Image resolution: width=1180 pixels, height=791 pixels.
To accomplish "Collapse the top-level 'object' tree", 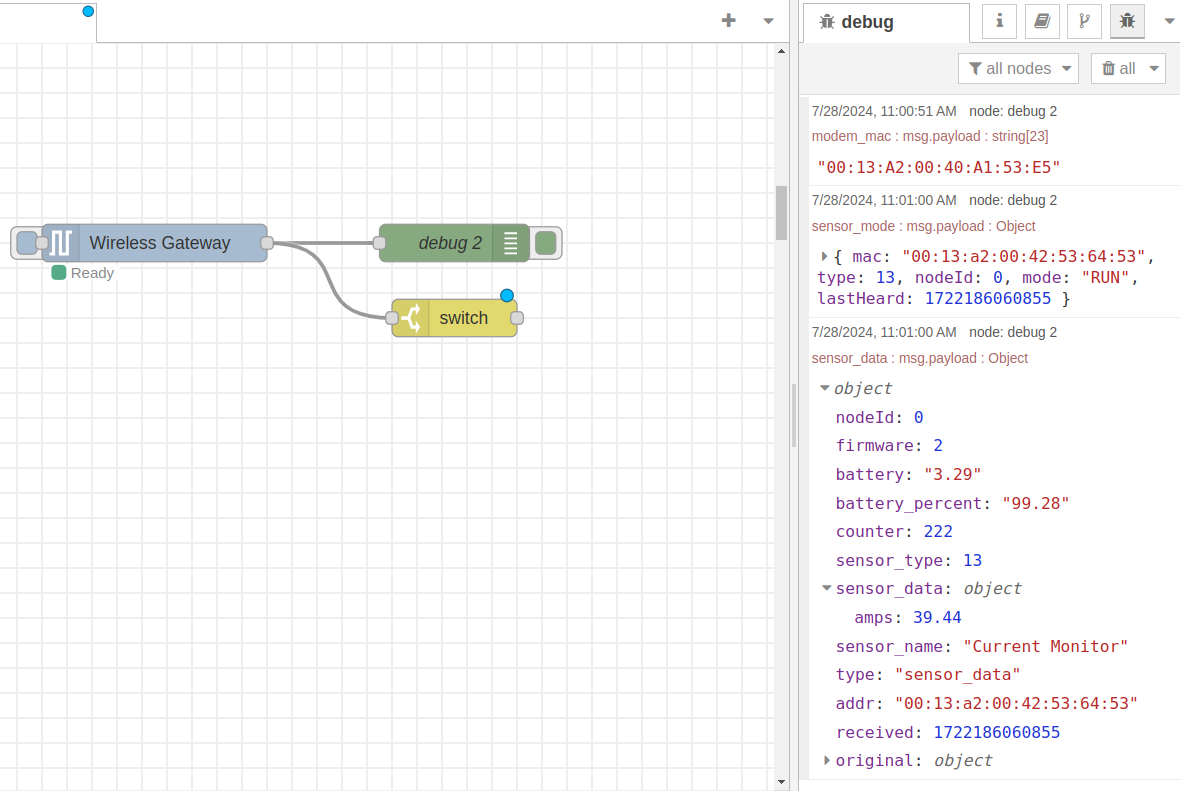I will 825,388.
